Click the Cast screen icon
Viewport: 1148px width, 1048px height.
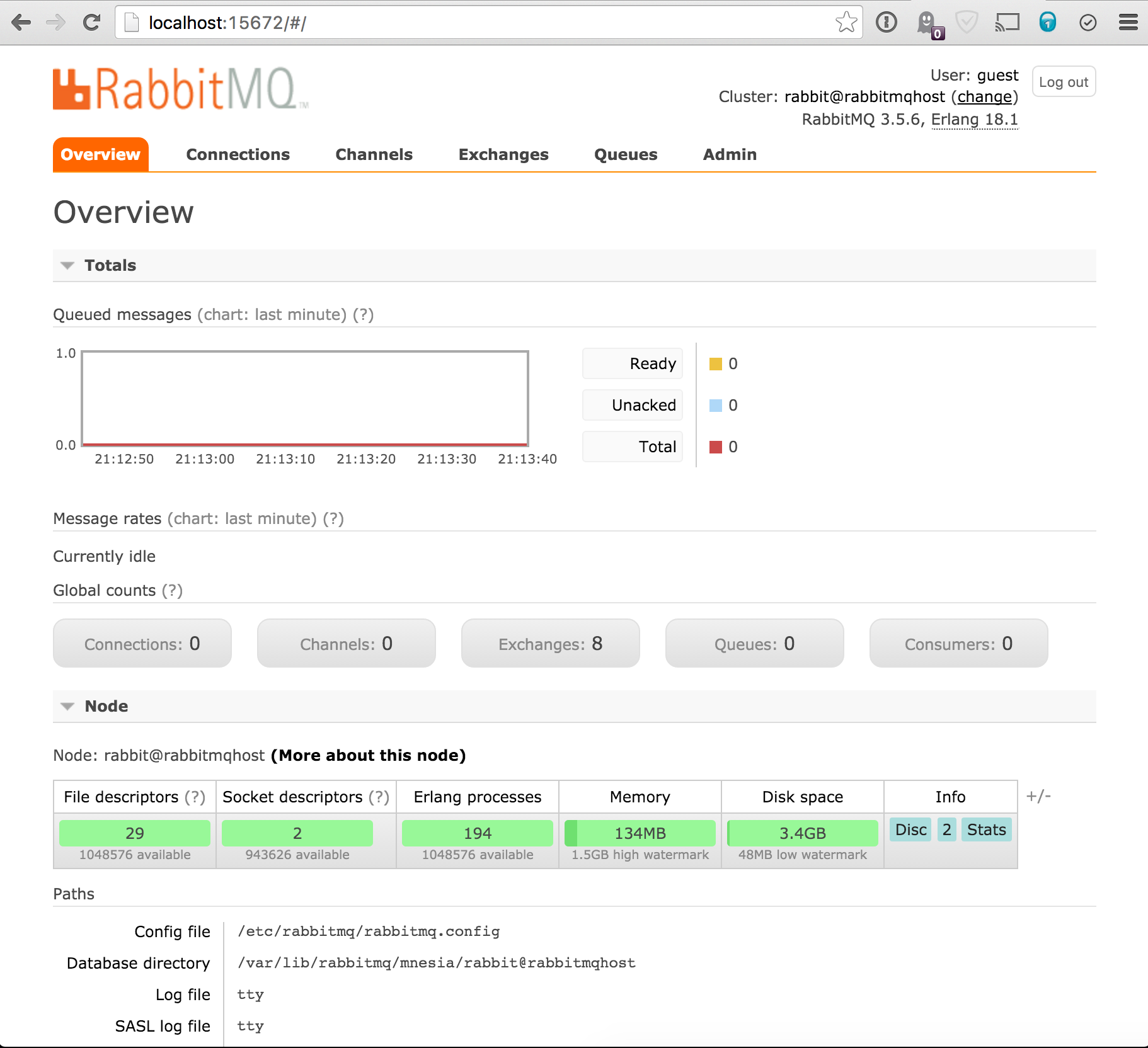pos(1007,23)
